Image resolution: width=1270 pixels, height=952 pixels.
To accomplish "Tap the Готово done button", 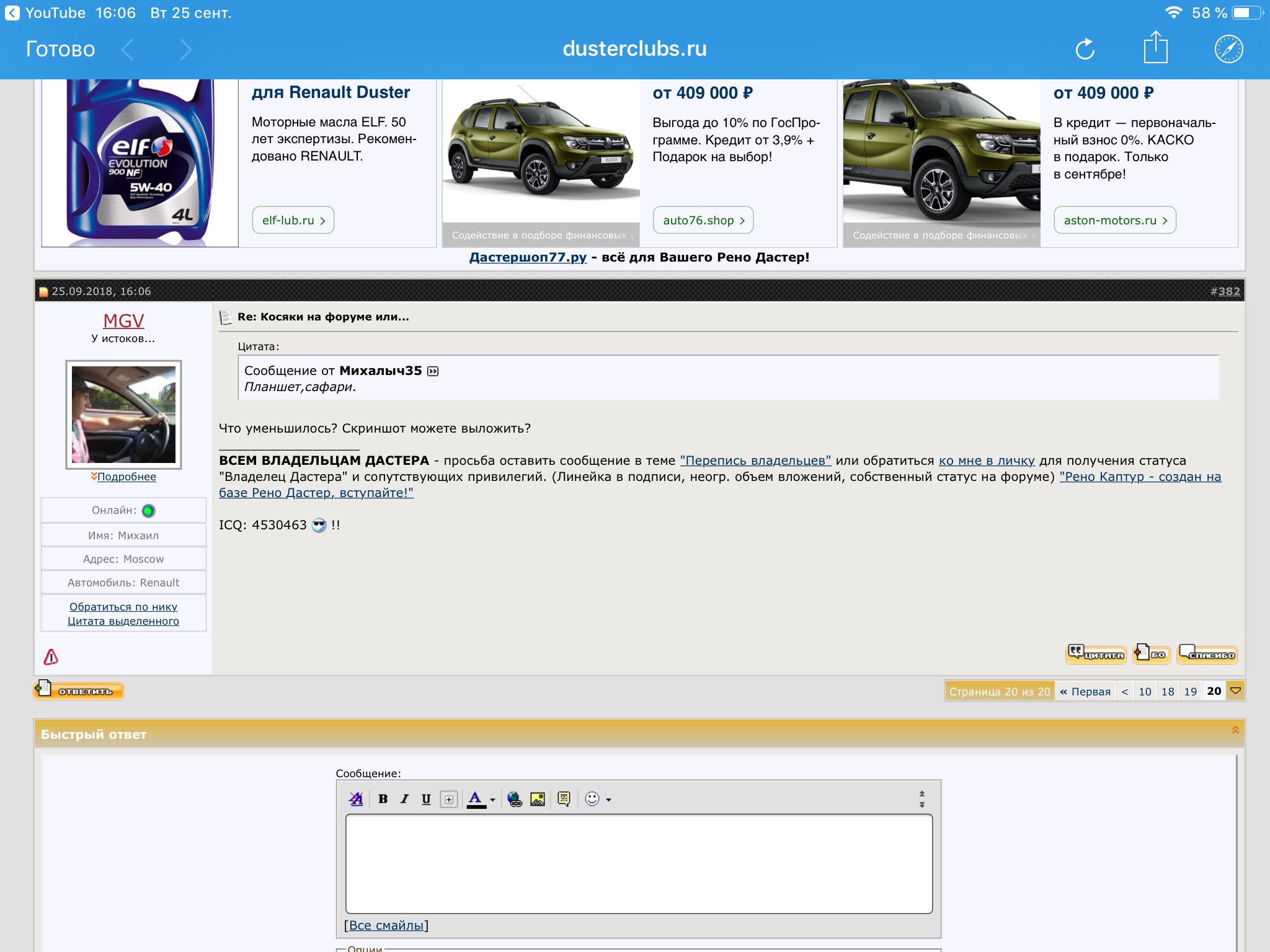I will (60, 49).
